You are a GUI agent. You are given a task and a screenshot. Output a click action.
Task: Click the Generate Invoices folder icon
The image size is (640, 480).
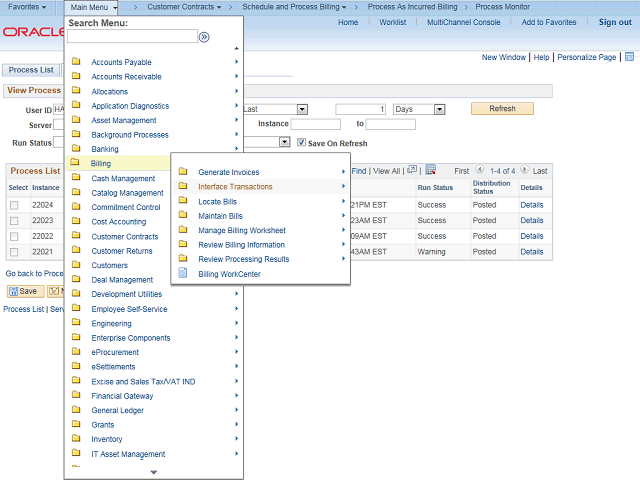tap(183, 172)
